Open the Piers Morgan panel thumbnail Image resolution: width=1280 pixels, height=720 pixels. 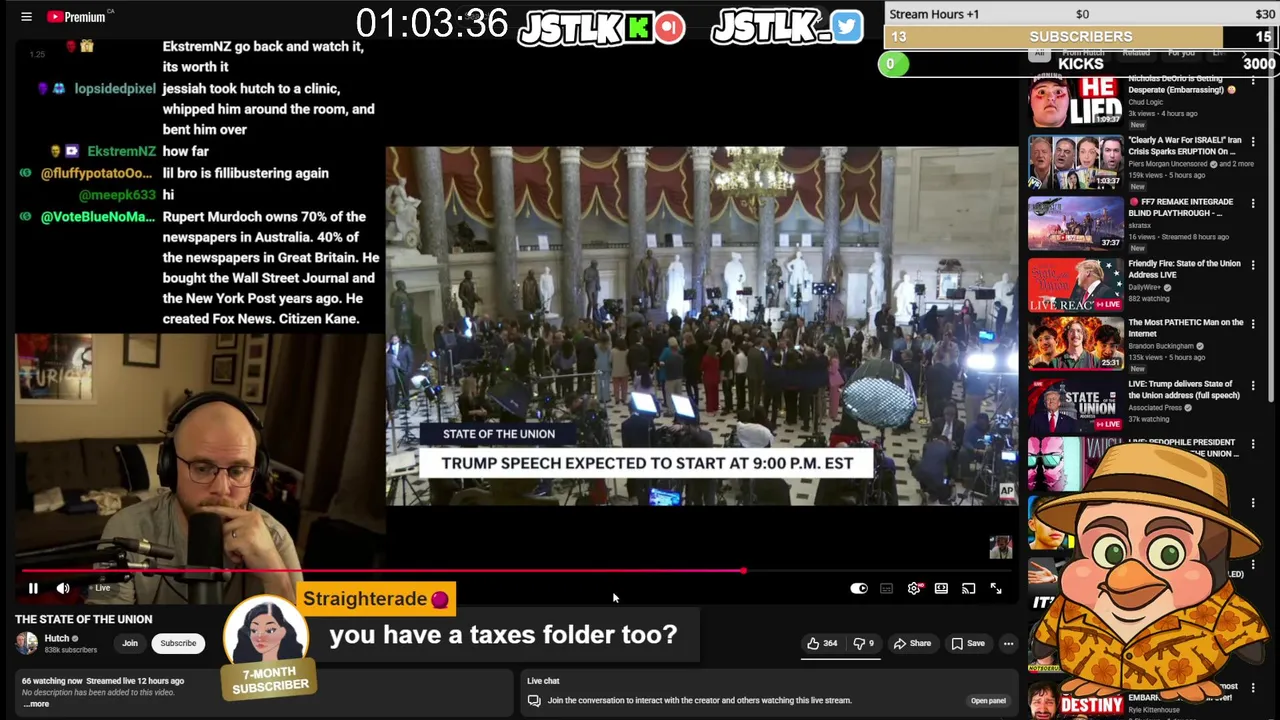(1076, 162)
